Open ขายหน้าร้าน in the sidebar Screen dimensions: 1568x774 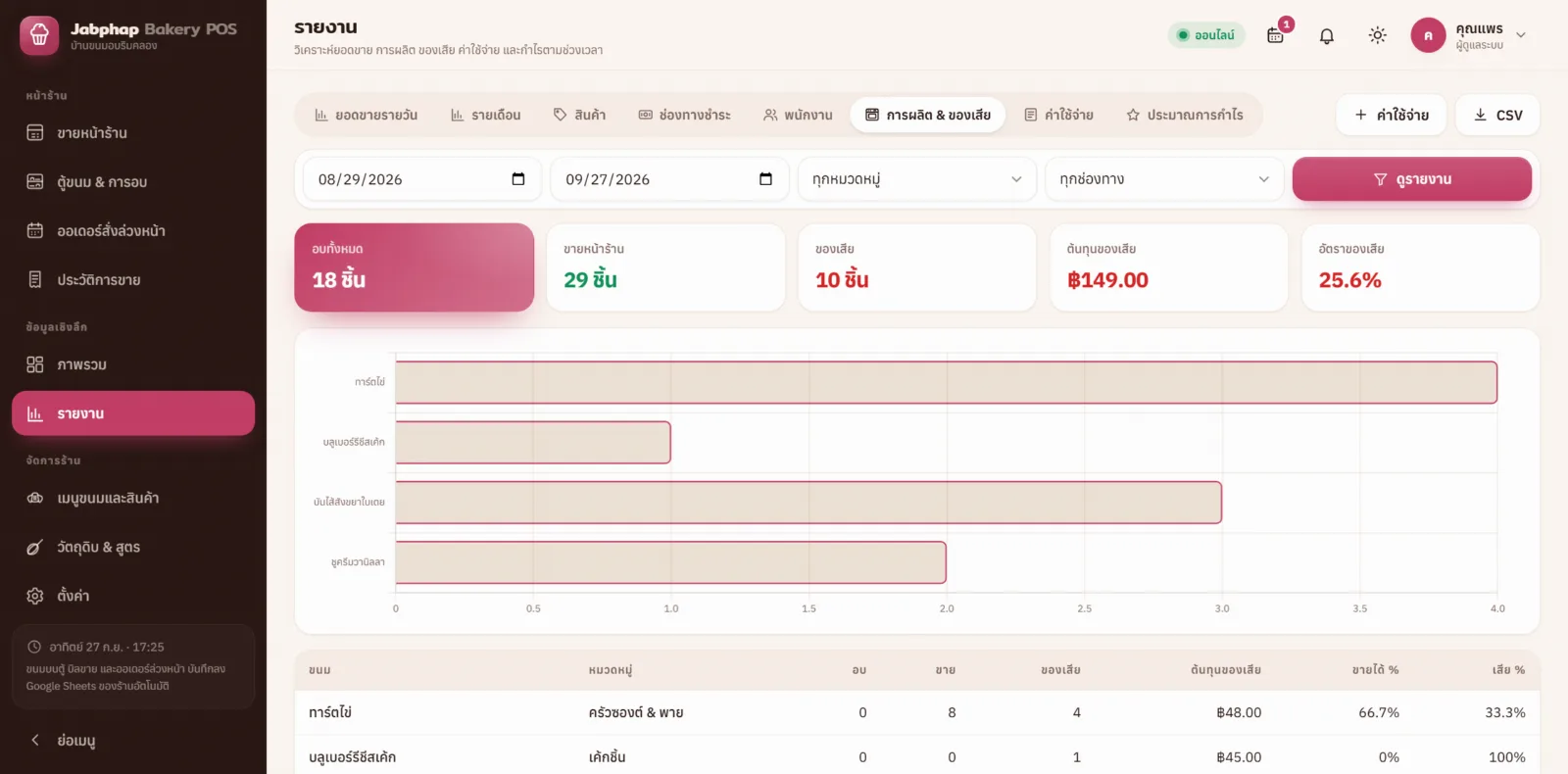click(x=133, y=133)
